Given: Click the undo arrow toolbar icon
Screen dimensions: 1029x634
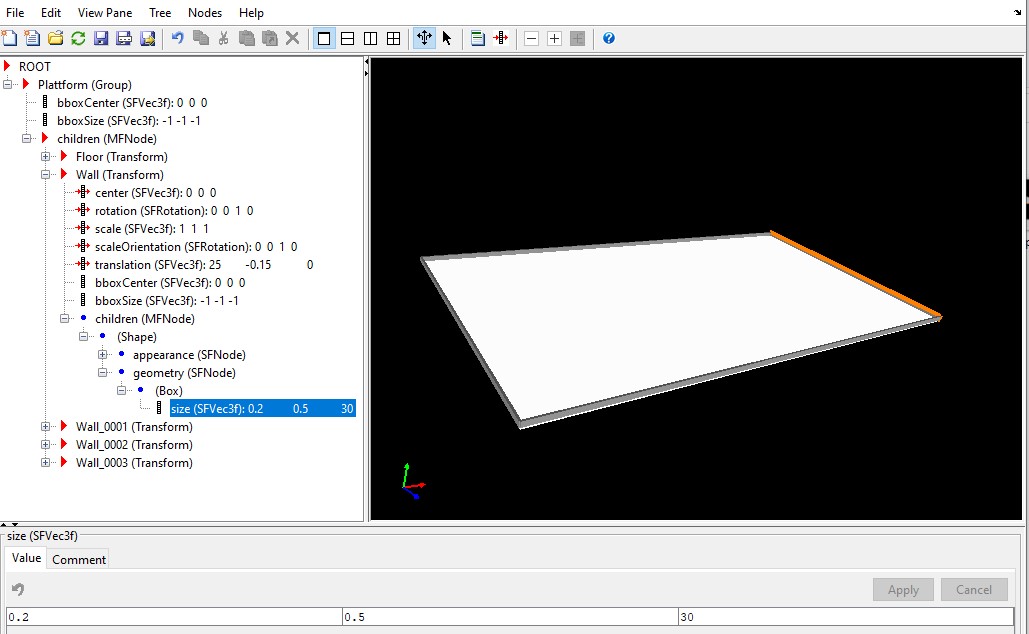Looking at the screenshot, I should pos(177,38).
